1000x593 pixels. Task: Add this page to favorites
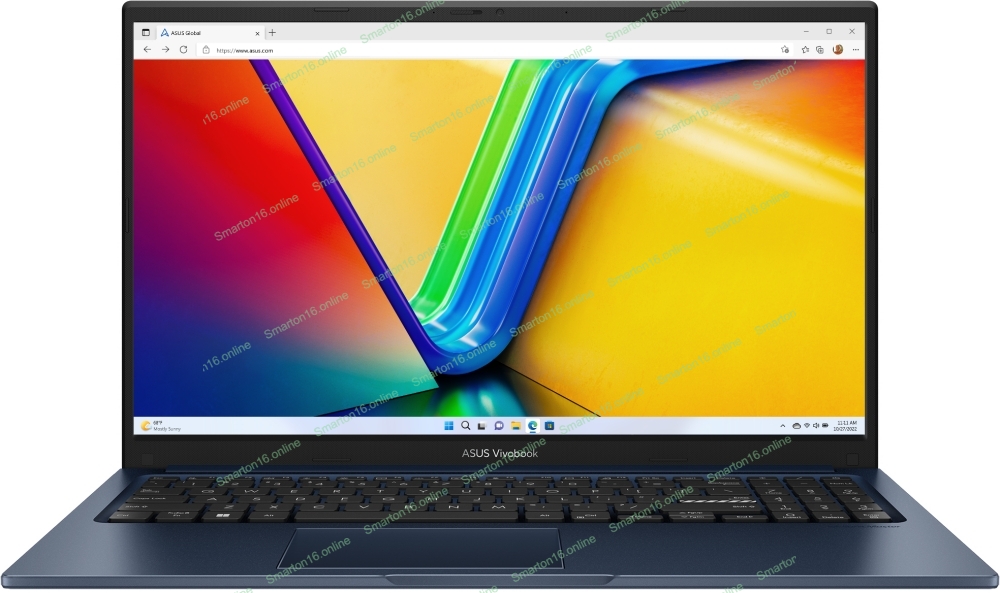pos(785,49)
